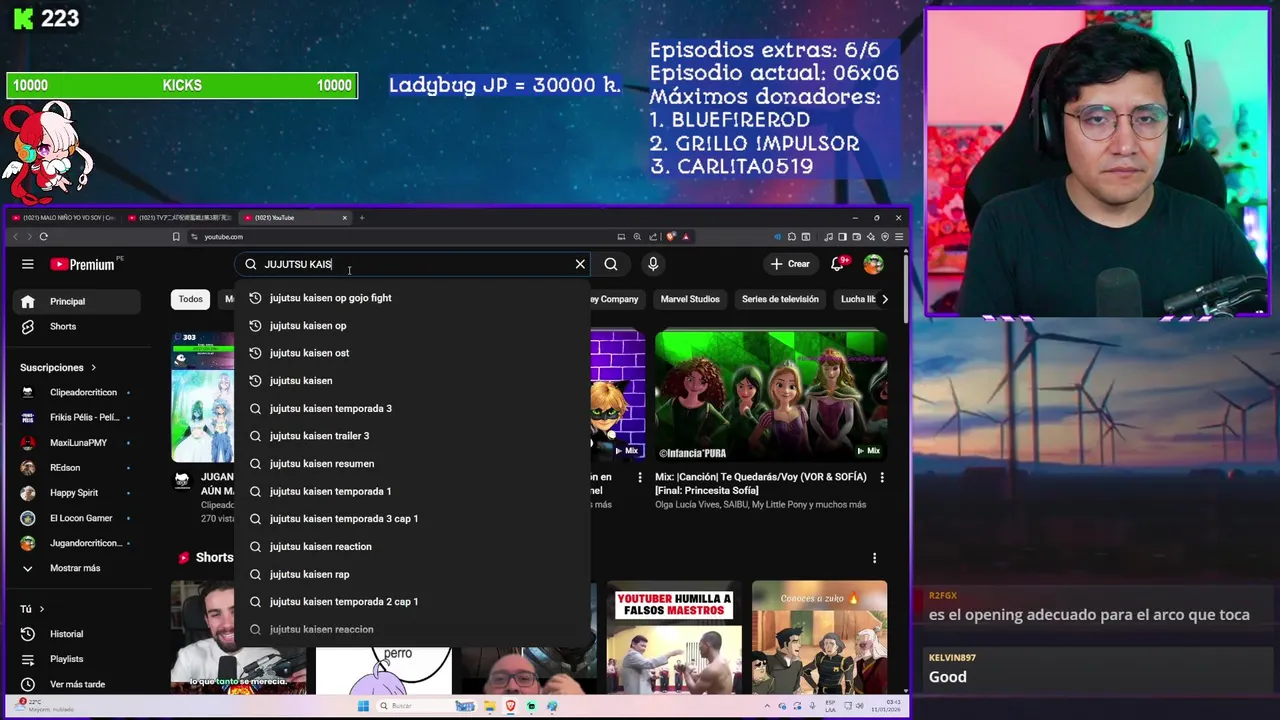This screenshot has height=720, width=1280.
Task: Click the Brave Shields lion icon
Action: (671, 237)
